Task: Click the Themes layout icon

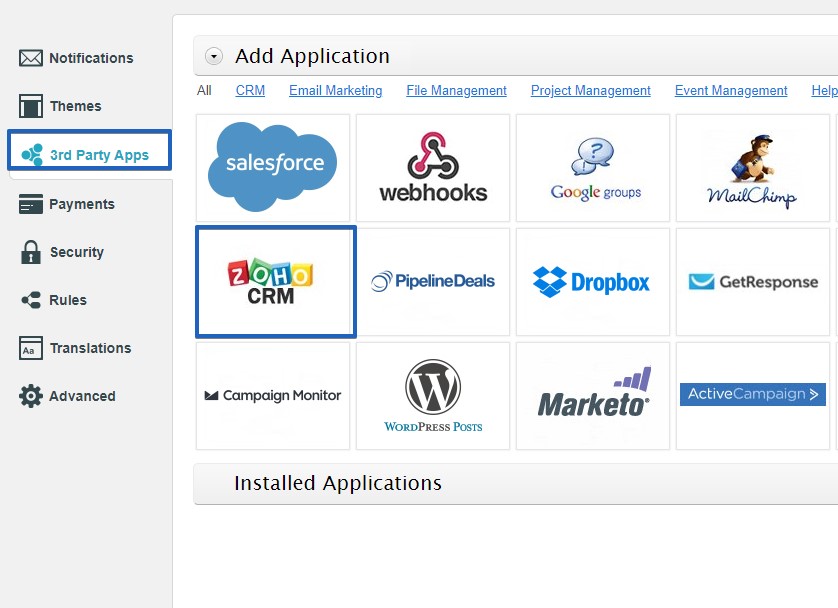Action: 30,106
